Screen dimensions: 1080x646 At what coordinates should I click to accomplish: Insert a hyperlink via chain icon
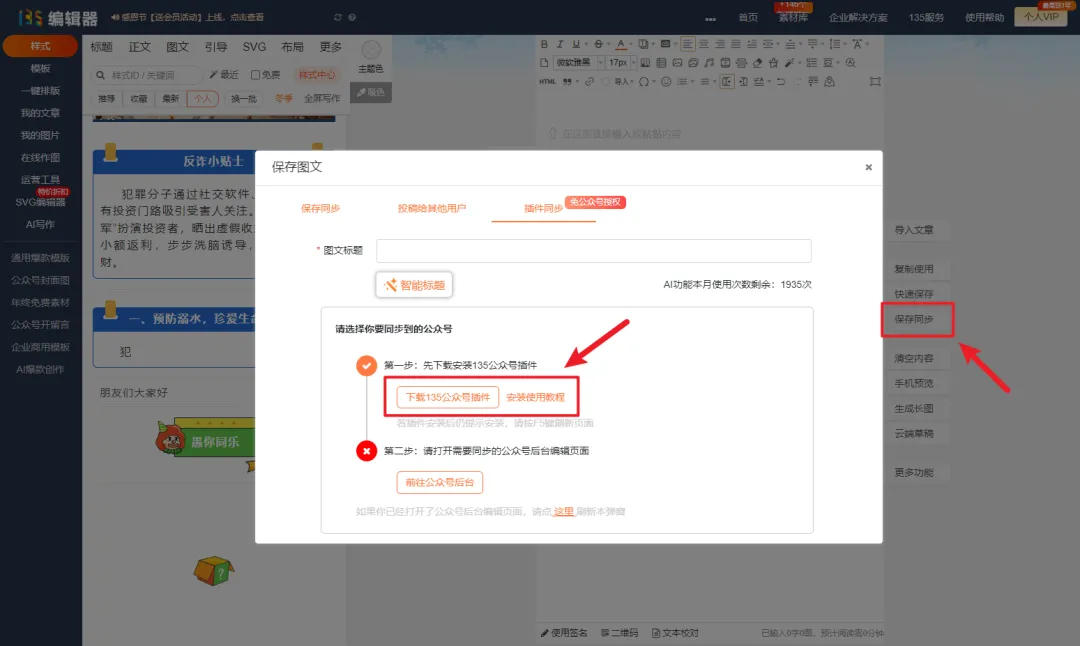[x=590, y=81]
